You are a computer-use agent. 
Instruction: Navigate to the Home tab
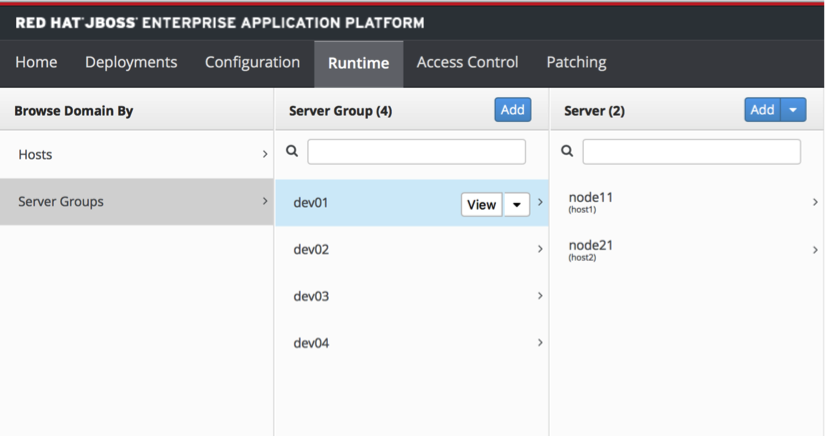pyautogui.click(x=36, y=62)
